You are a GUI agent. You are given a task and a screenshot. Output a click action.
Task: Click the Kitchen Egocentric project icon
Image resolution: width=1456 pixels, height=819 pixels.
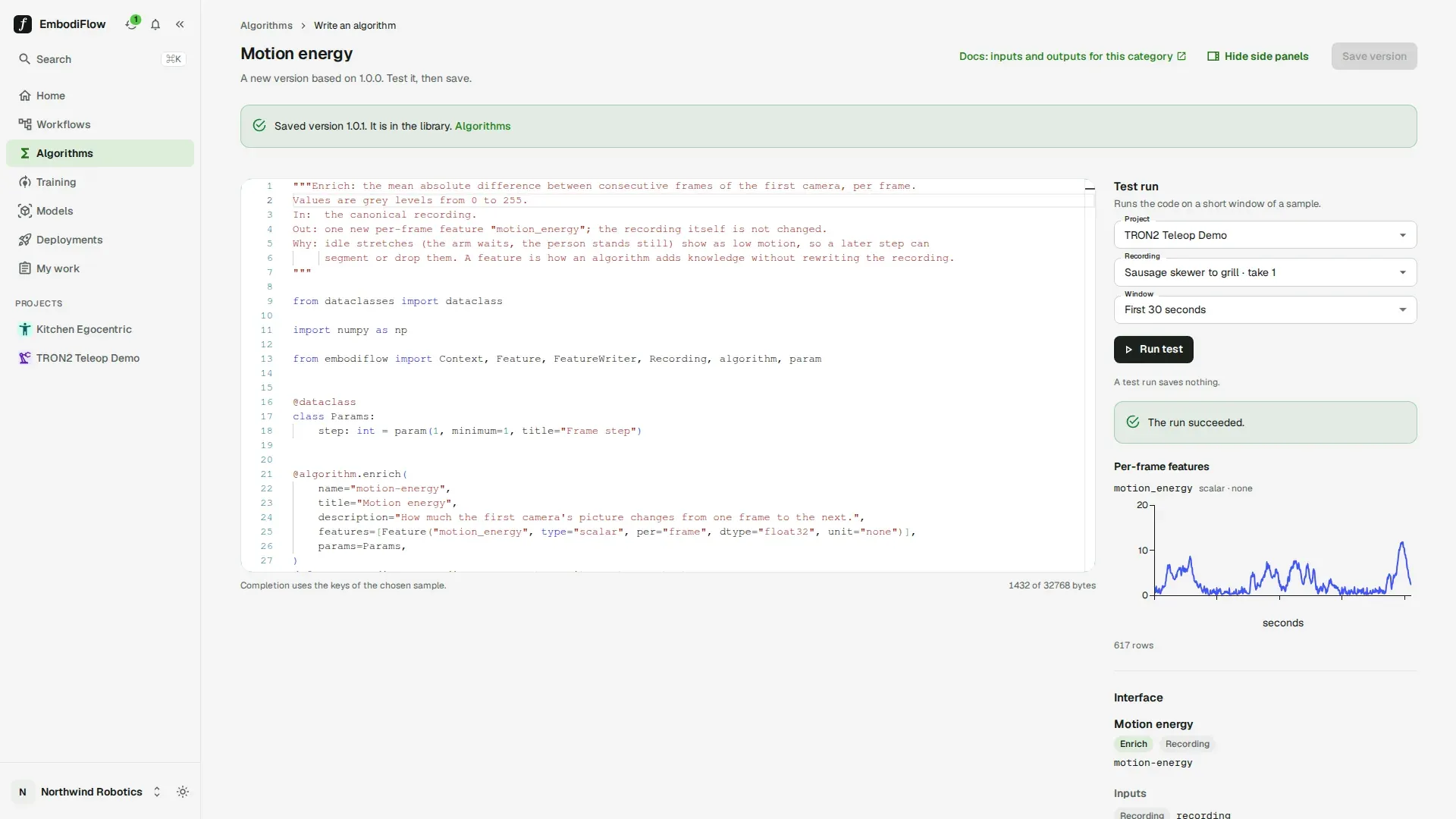tap(25, 329)
